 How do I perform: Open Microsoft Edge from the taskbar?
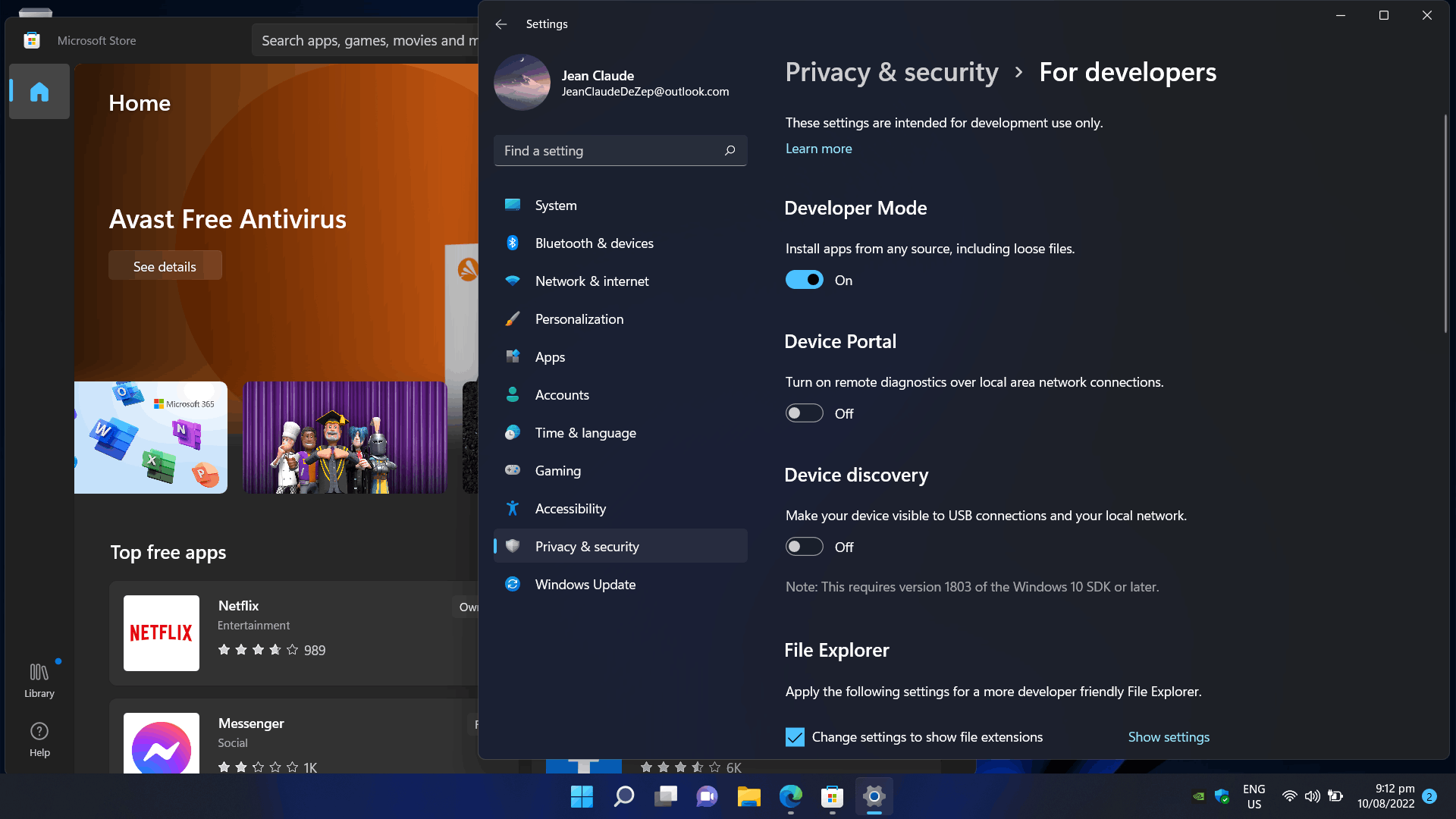click(x=790, y=796)
